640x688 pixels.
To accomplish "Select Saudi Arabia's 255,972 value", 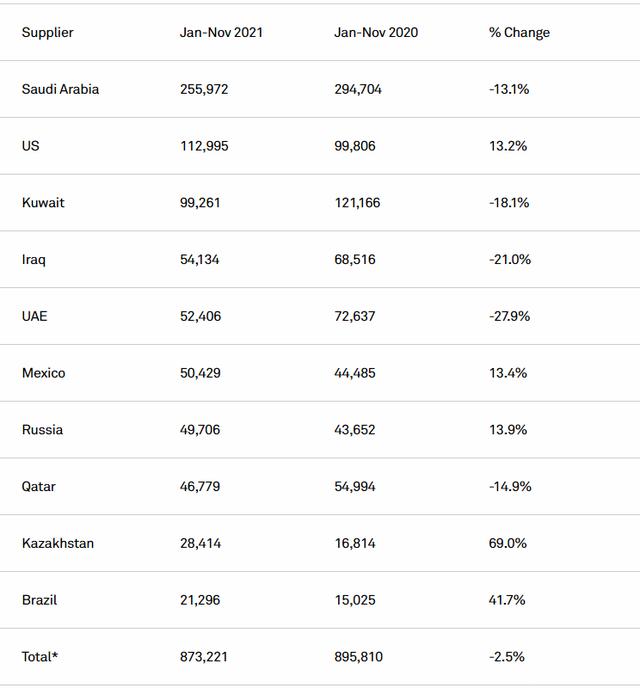I will pos(204,89).
